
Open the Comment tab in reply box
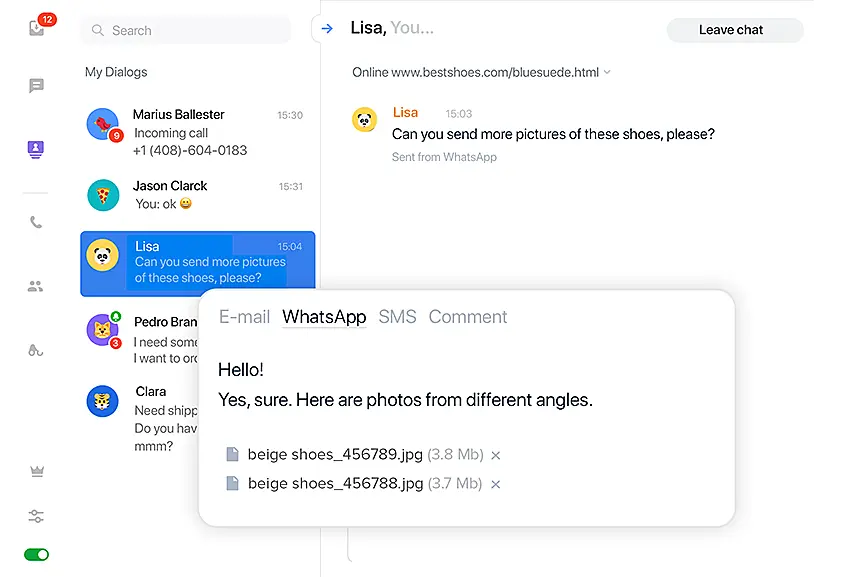(468, 316)
